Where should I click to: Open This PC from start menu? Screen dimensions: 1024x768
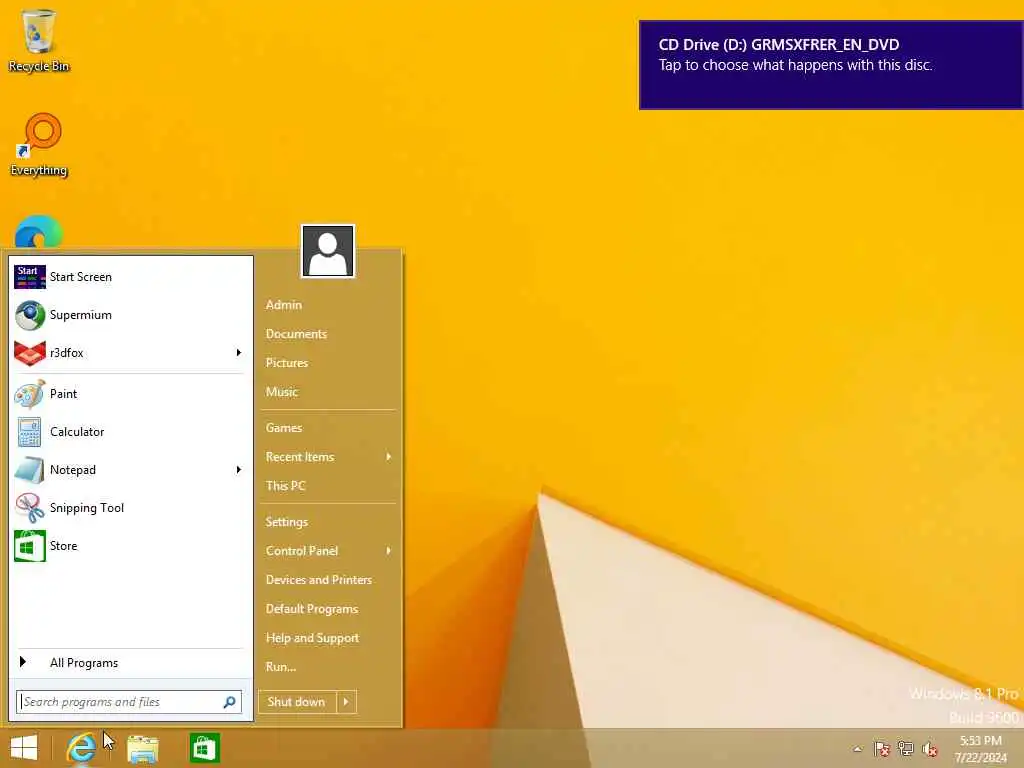tap(285, 486)
